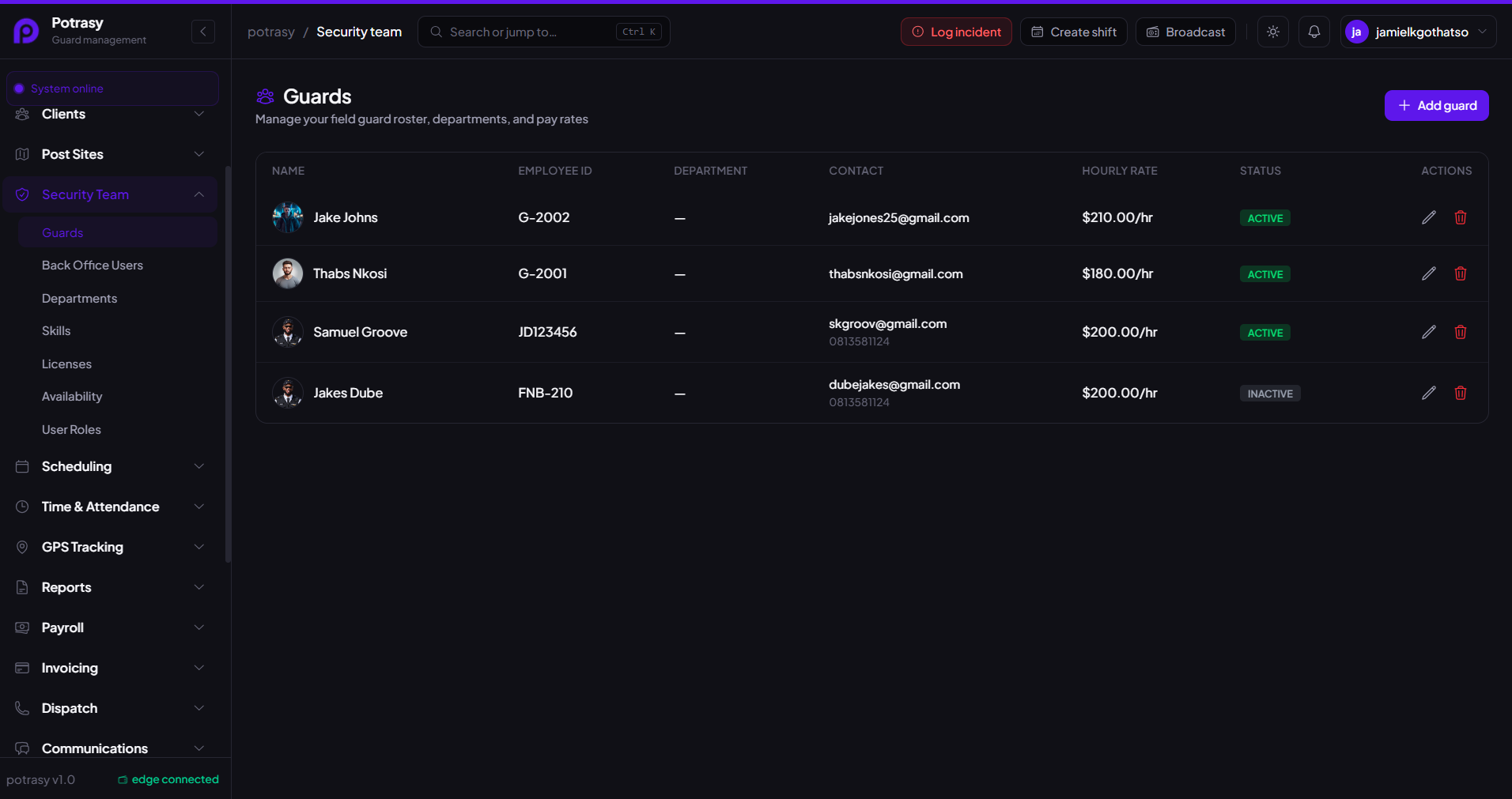Edit Thabs Nkosi using pencil icon

pos(1428,273)
